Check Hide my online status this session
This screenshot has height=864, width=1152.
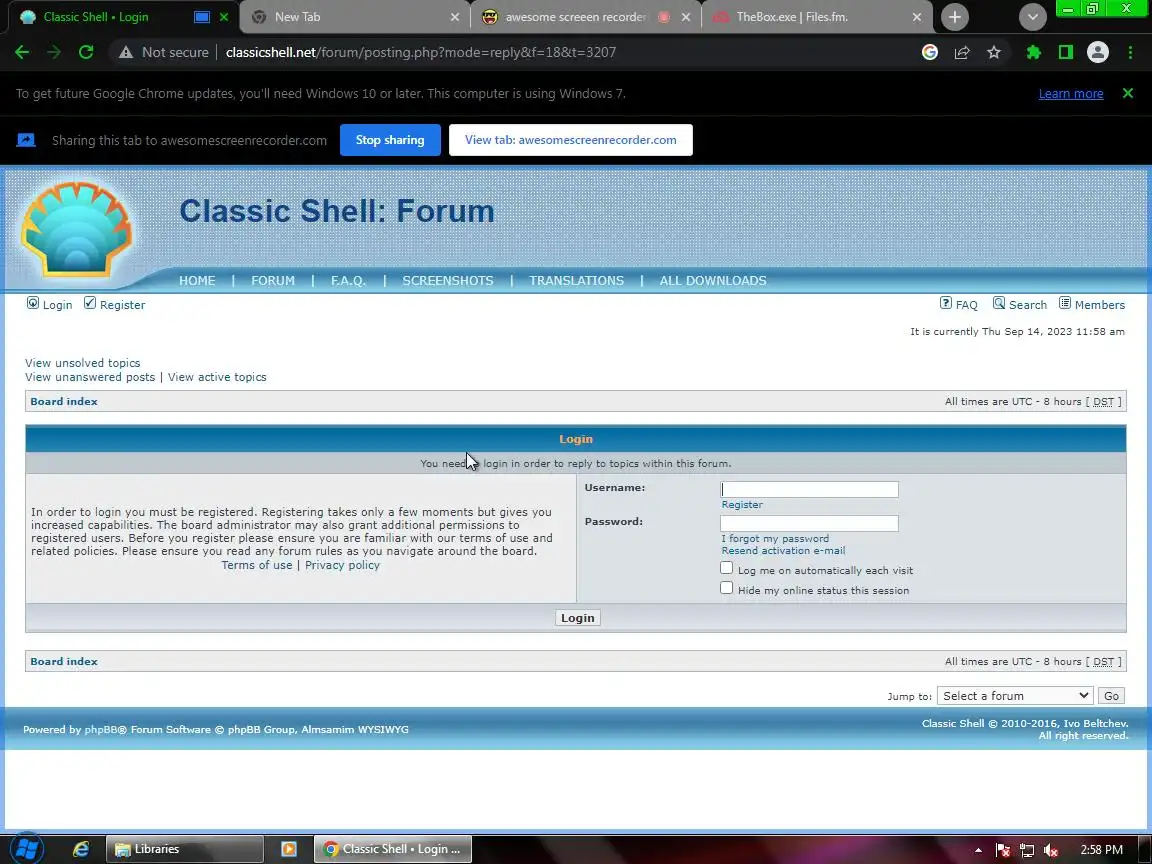pyautogui.click(x=727, y=588)
